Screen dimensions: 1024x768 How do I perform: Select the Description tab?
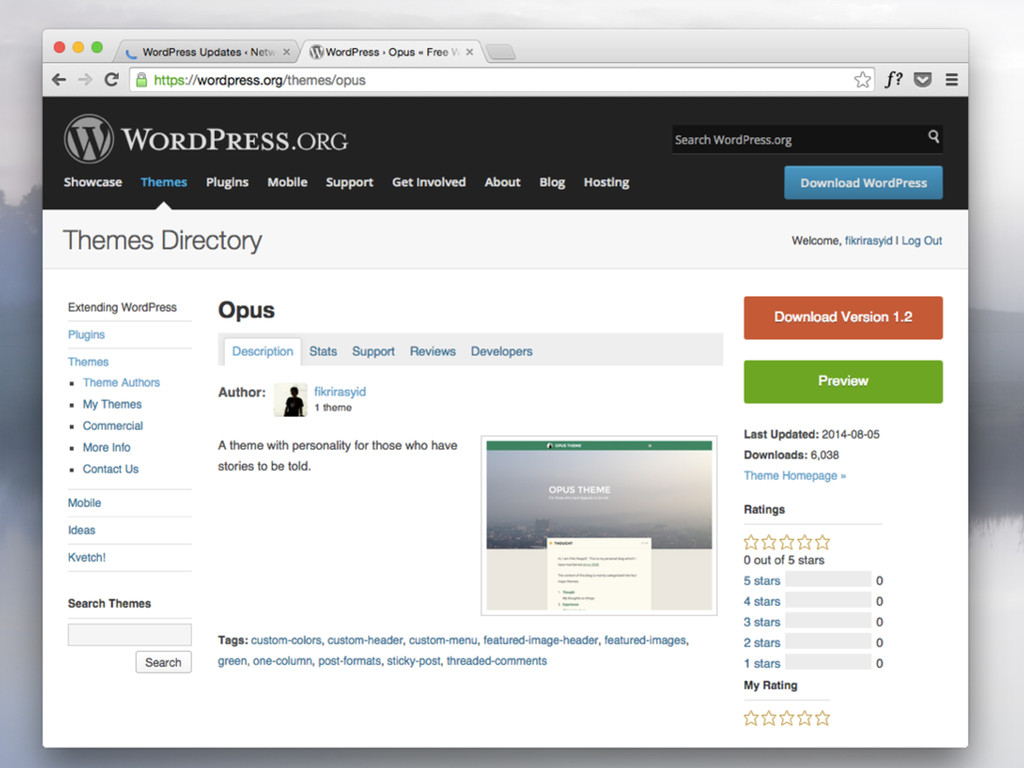pyautogui.click(x=263, y=351)
